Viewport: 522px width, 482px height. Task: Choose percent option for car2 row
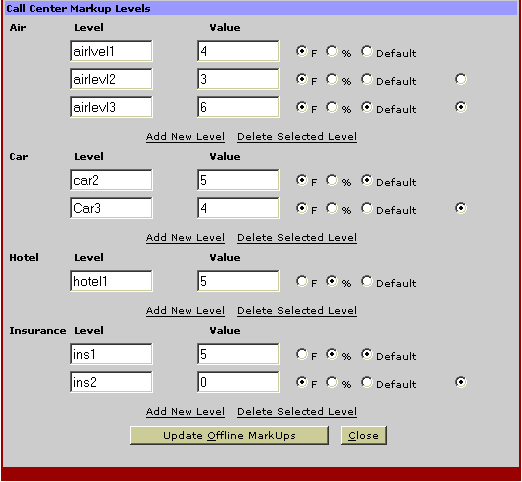point(332,180)
